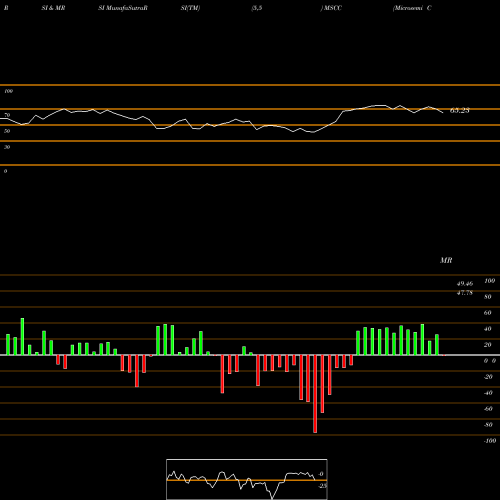The image size is (500, 500).
Task: Click the -25 label in mini chart
Action: point(323,486)
